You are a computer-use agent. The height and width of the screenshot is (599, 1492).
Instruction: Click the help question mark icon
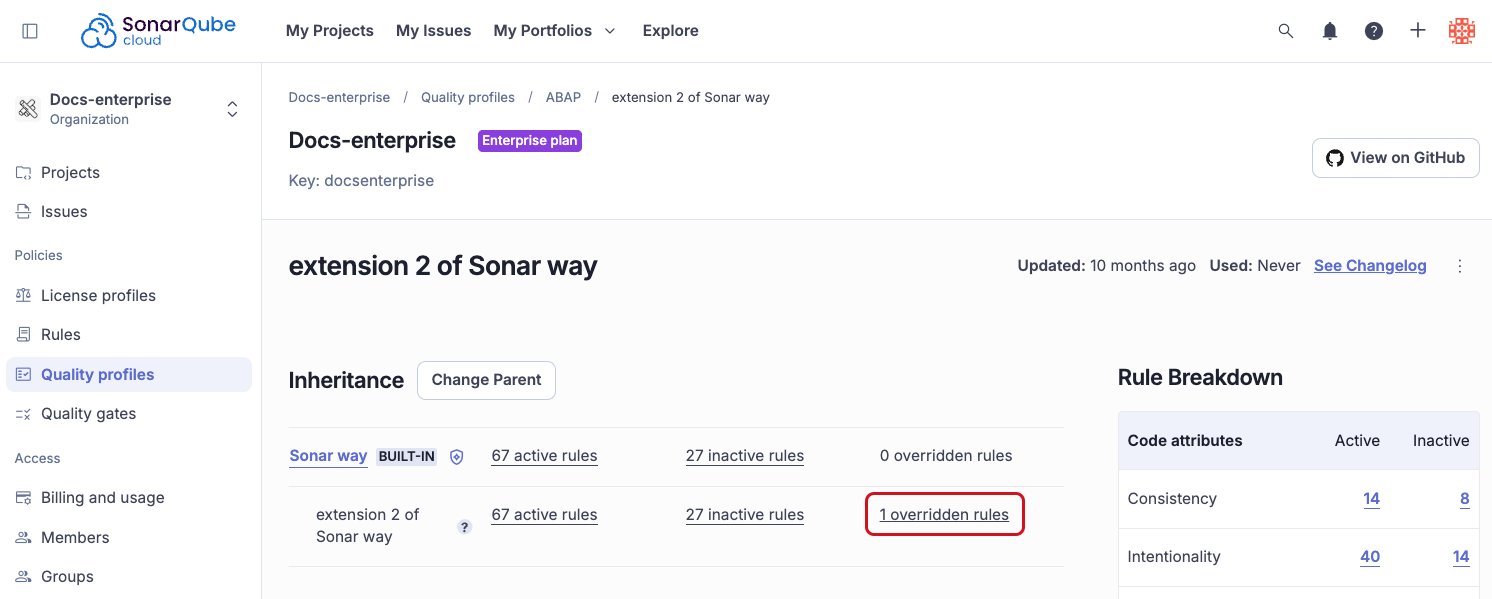tap(1374, 31)
